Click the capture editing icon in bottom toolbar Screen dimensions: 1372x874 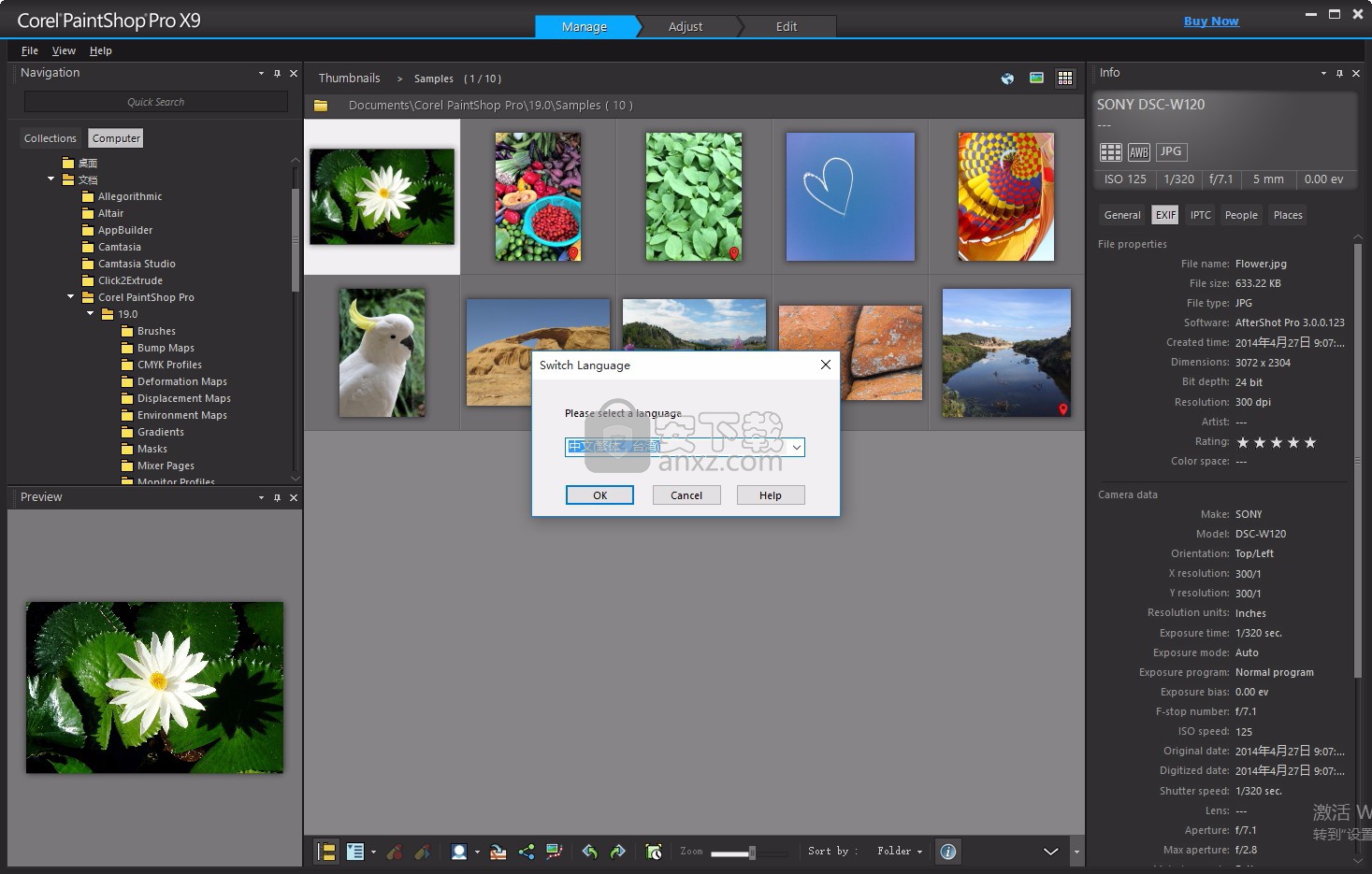pos(395,852)
